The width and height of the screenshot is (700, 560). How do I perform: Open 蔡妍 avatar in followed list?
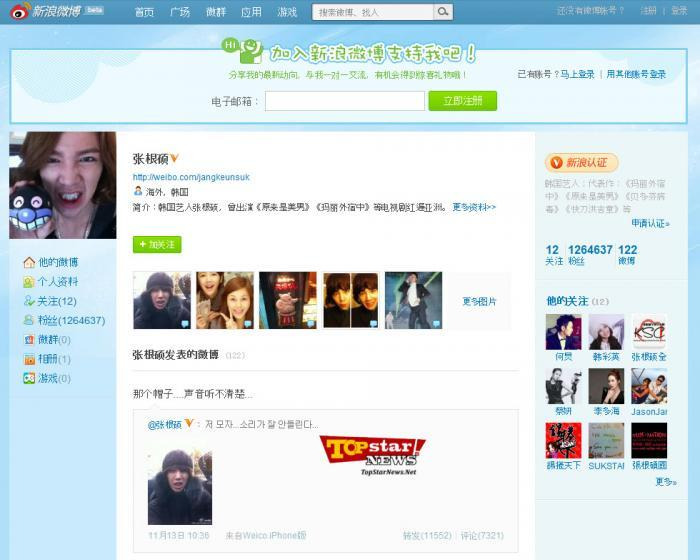click(563, 386)
